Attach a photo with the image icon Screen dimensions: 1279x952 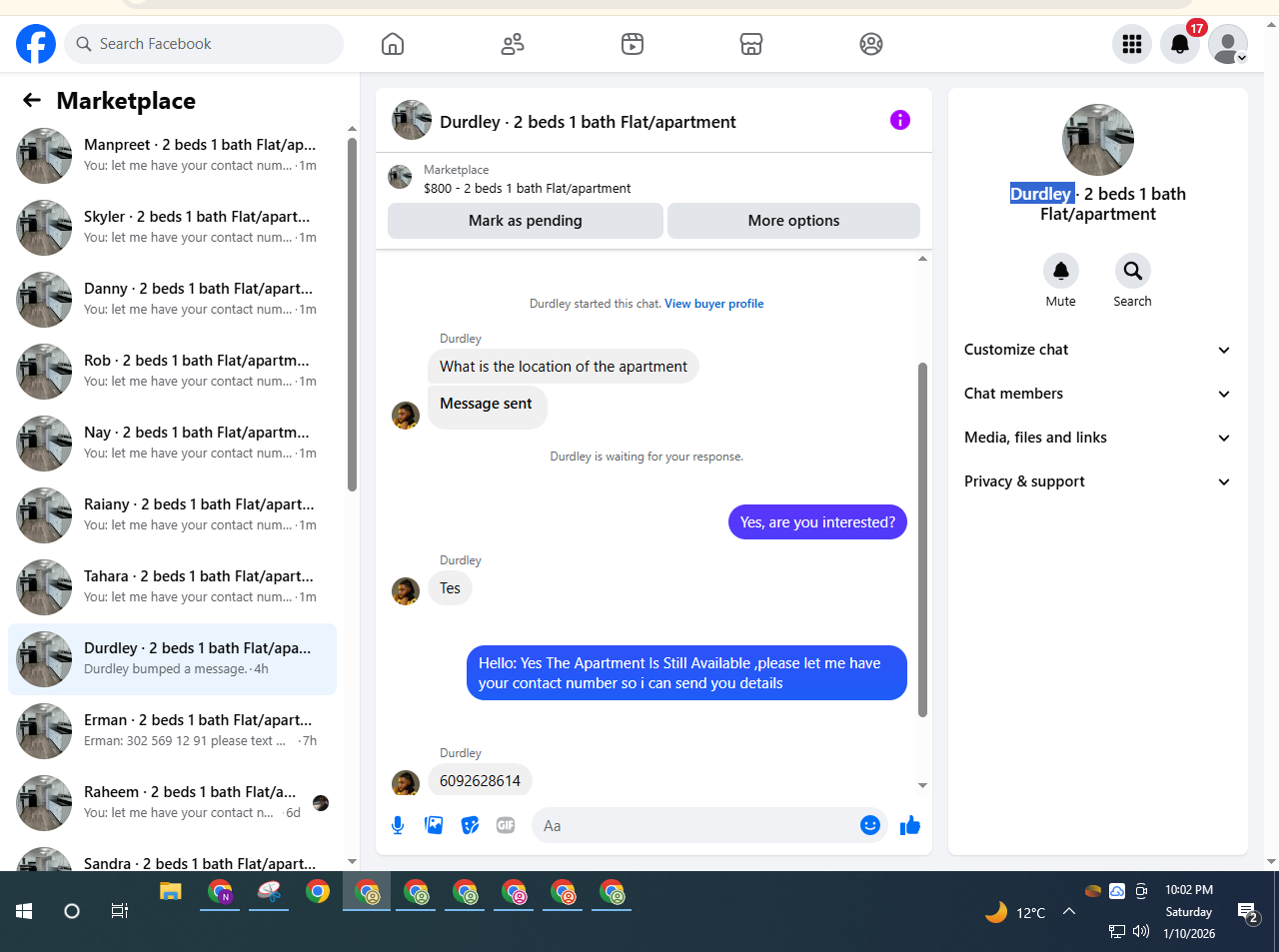[x=434, y=825]
